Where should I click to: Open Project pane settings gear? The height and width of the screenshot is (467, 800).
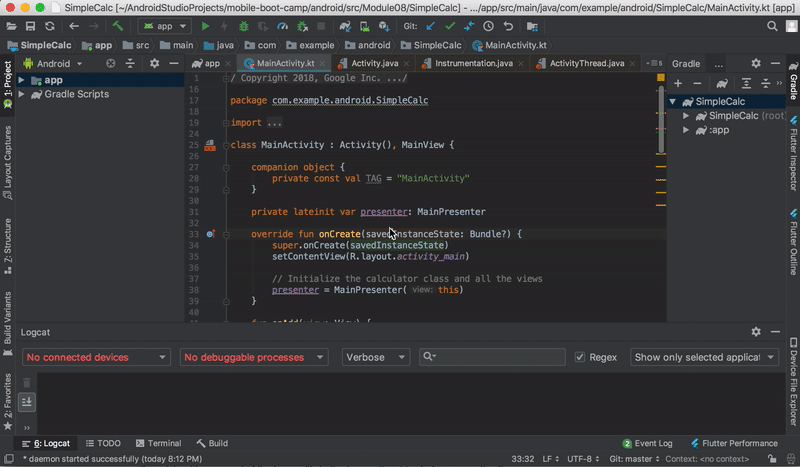[x=154, y=63]
